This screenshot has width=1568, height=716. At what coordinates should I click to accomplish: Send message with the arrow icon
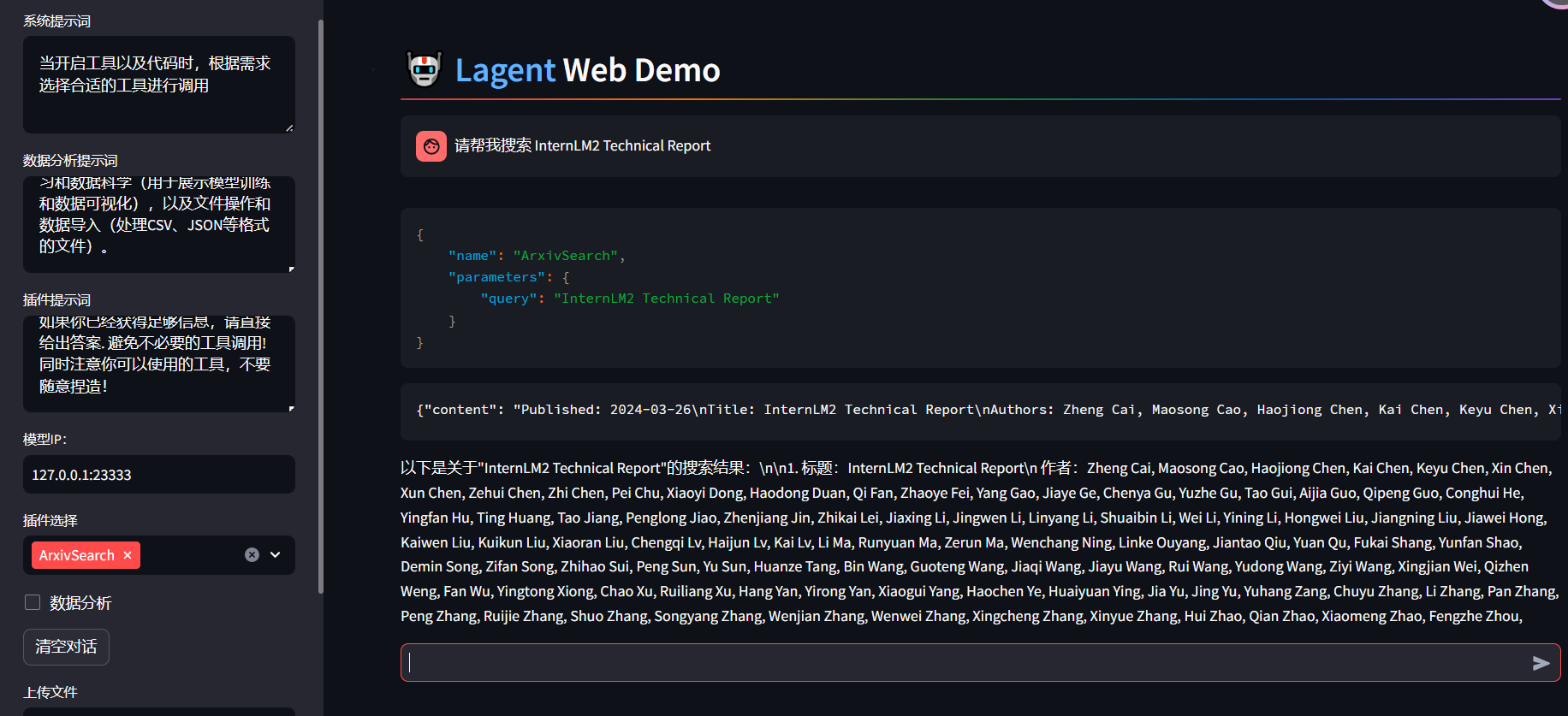click(x=1541, y=663)
